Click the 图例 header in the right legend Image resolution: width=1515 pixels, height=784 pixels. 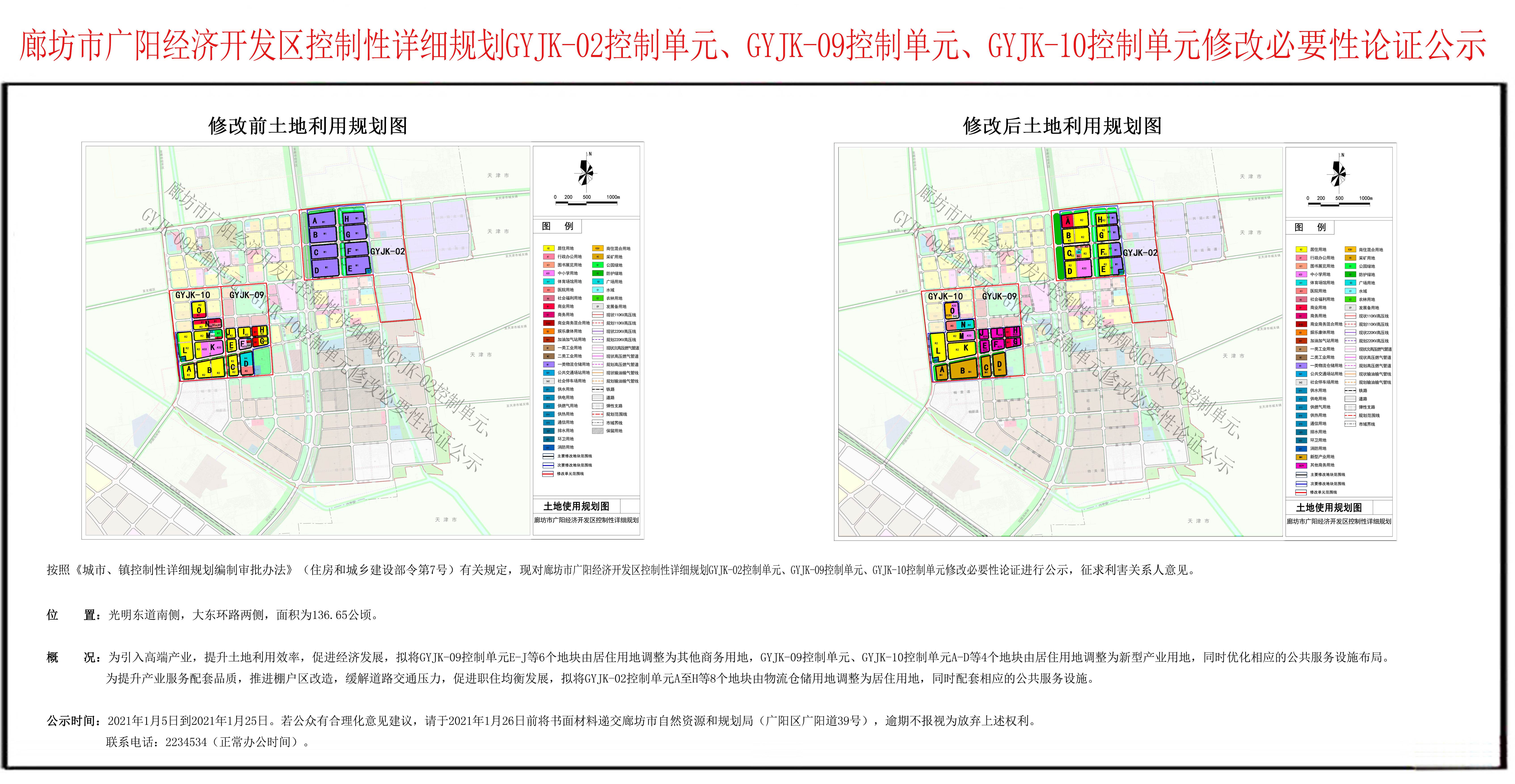coord(1310,227)
